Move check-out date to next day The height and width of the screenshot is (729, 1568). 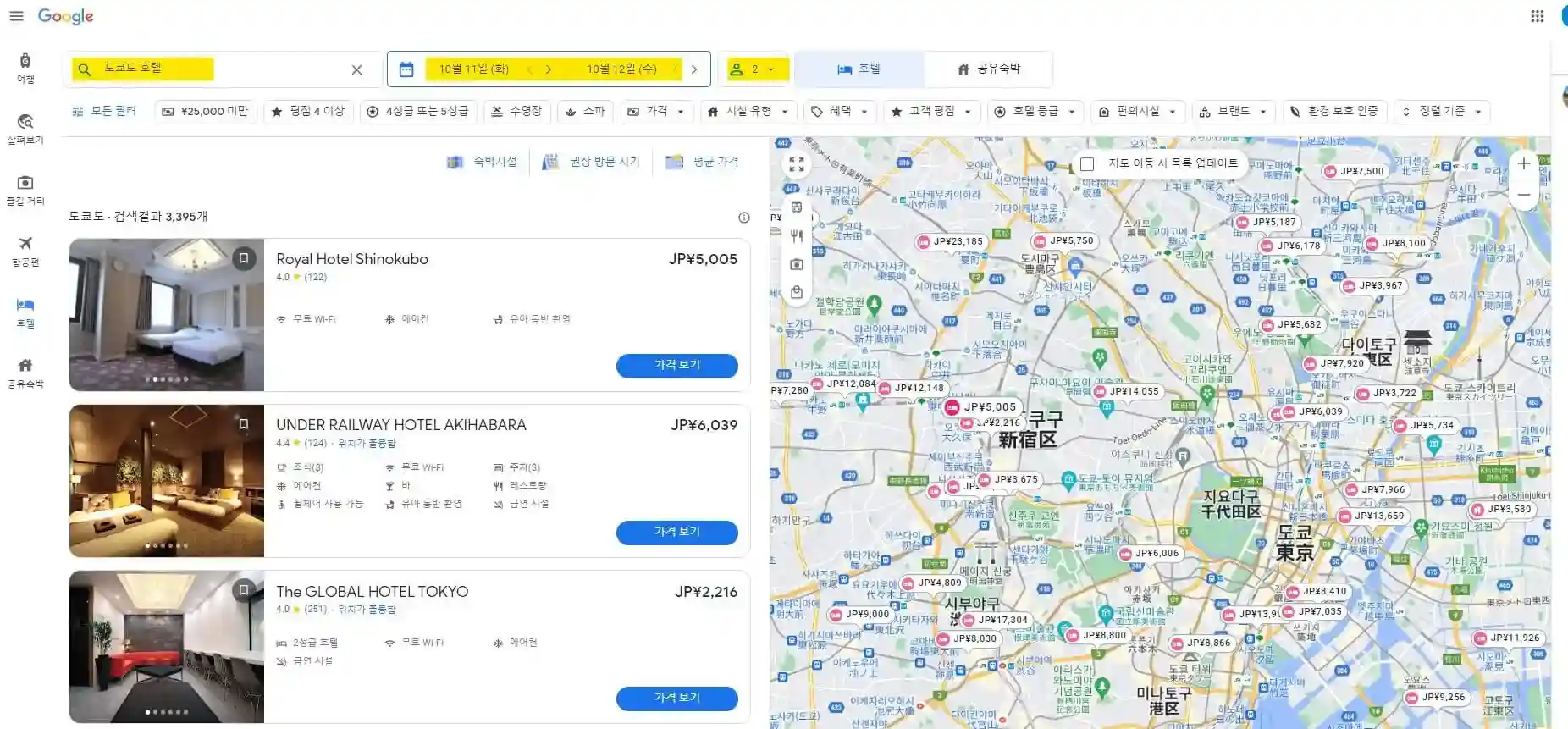694,69
